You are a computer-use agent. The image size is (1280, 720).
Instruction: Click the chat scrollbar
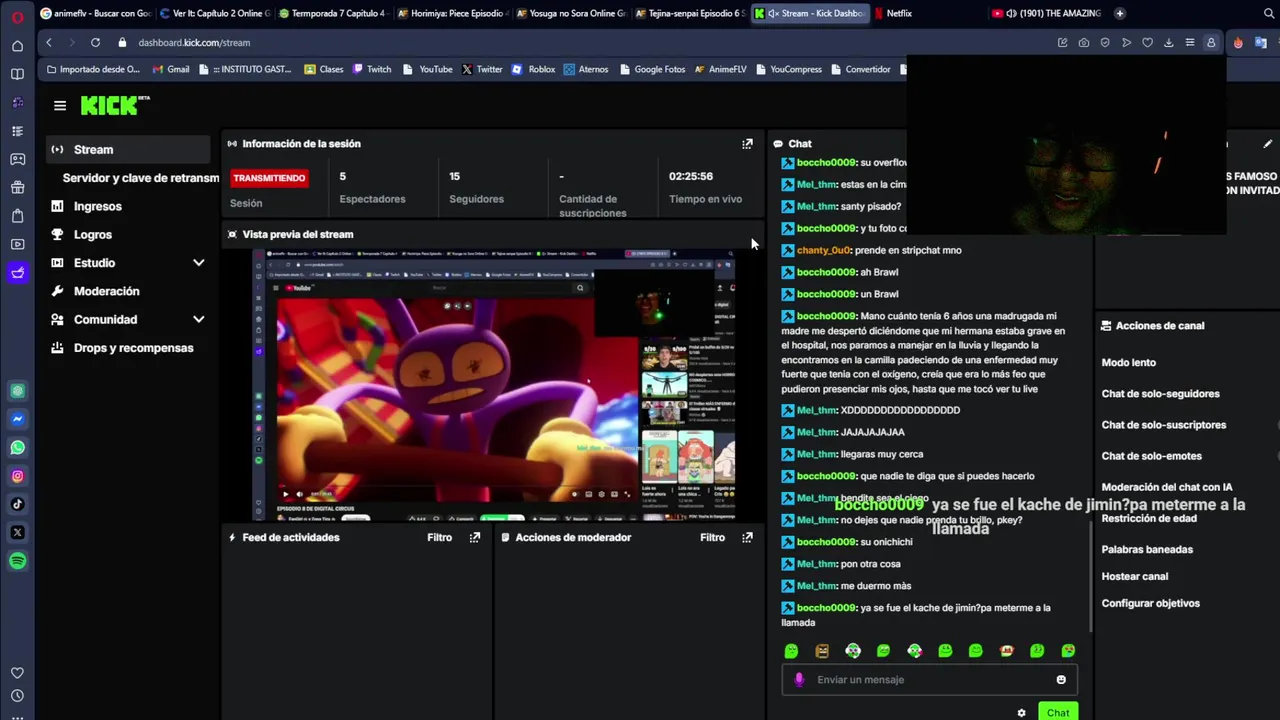click(1091, 577)
